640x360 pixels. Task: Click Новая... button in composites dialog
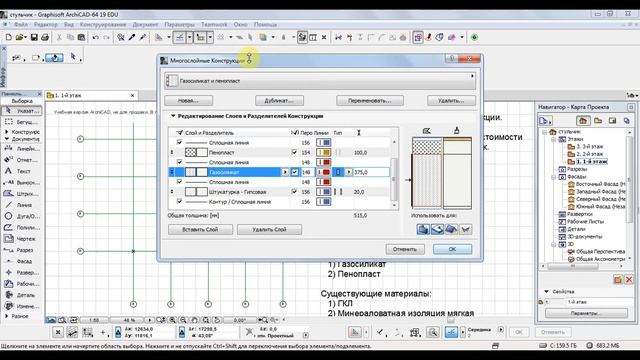point(189,100)
